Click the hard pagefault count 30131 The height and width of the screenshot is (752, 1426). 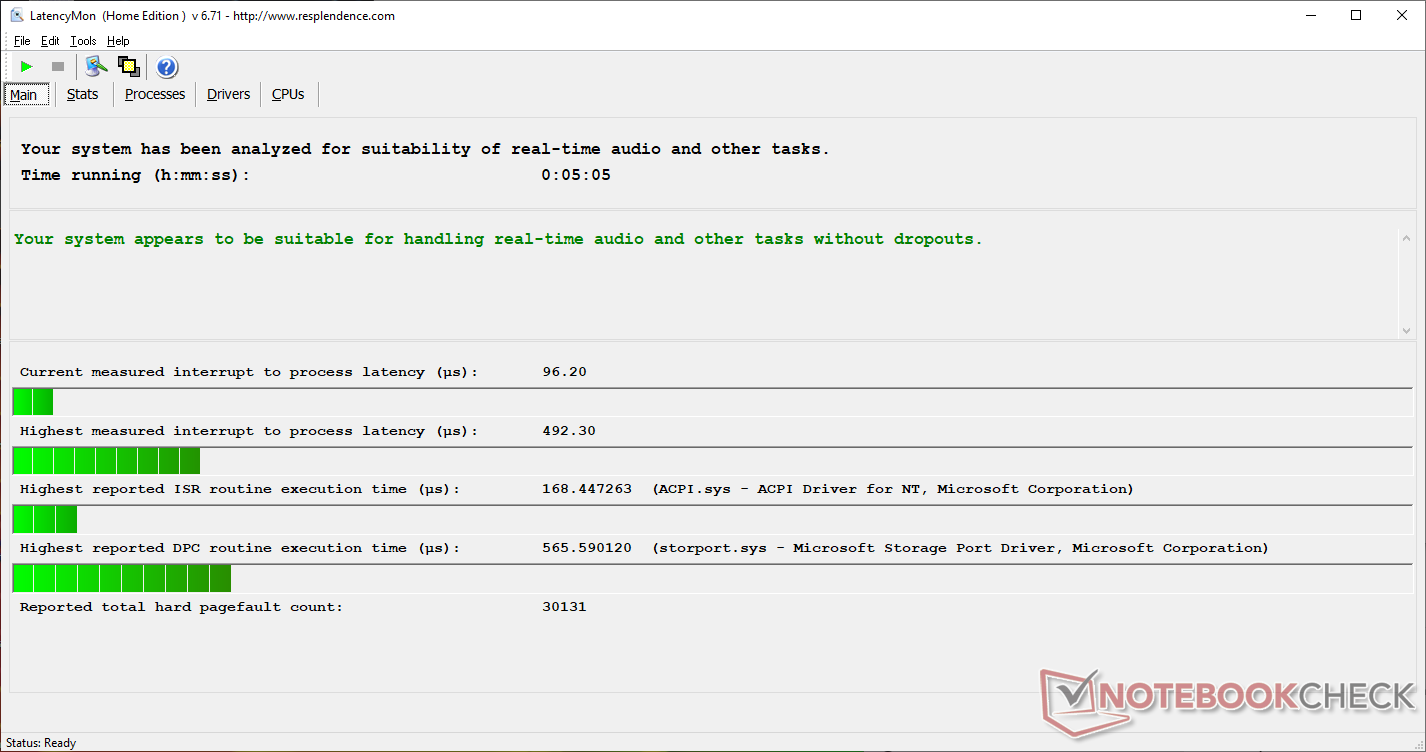[x=564, y=607]
